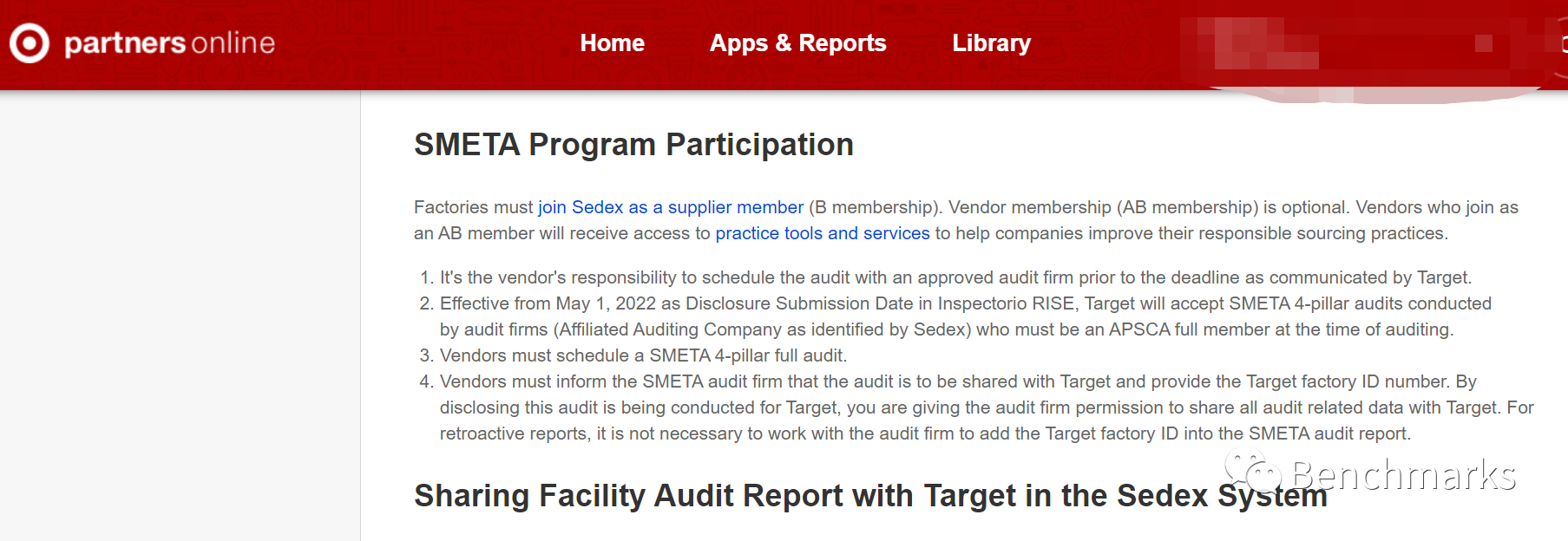
Task: Click the partially visible circular icon at header's right edge
Action: [1563, 43]
